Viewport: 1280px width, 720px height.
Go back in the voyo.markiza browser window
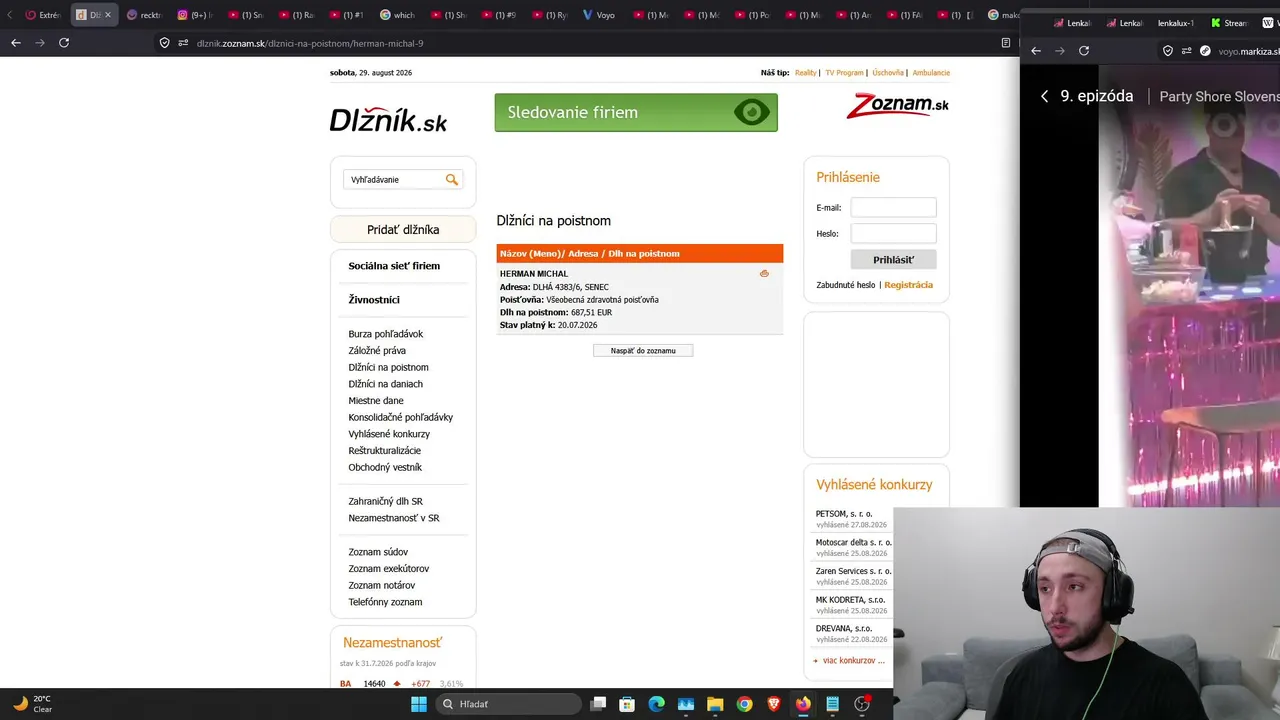(1036, 51)
